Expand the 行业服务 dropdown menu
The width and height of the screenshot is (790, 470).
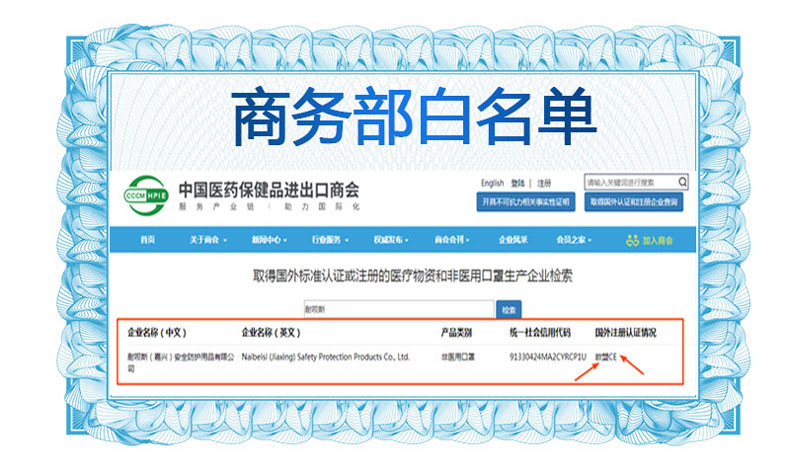(330, 240)
